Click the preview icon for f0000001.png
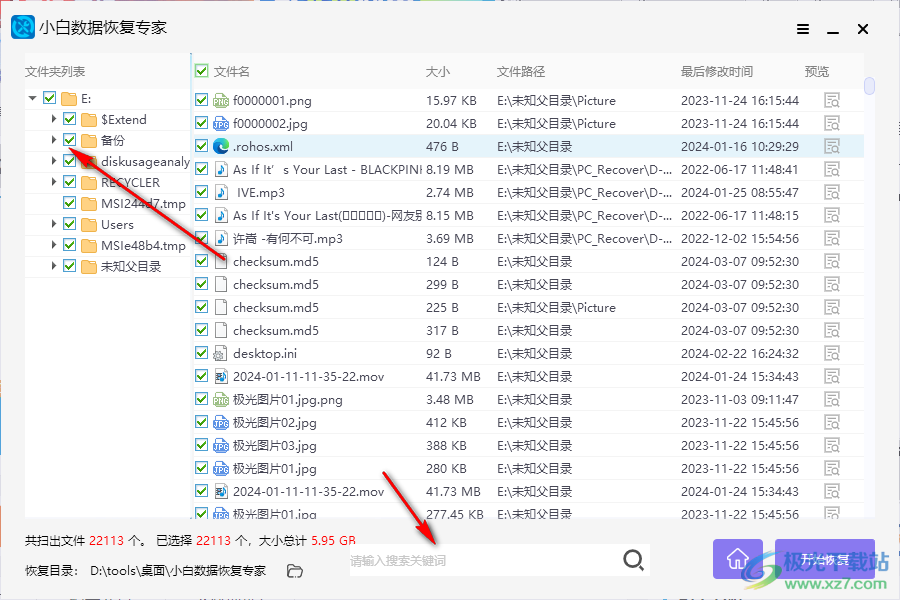This screenshot has width=900, height=600. click(832, 100)
